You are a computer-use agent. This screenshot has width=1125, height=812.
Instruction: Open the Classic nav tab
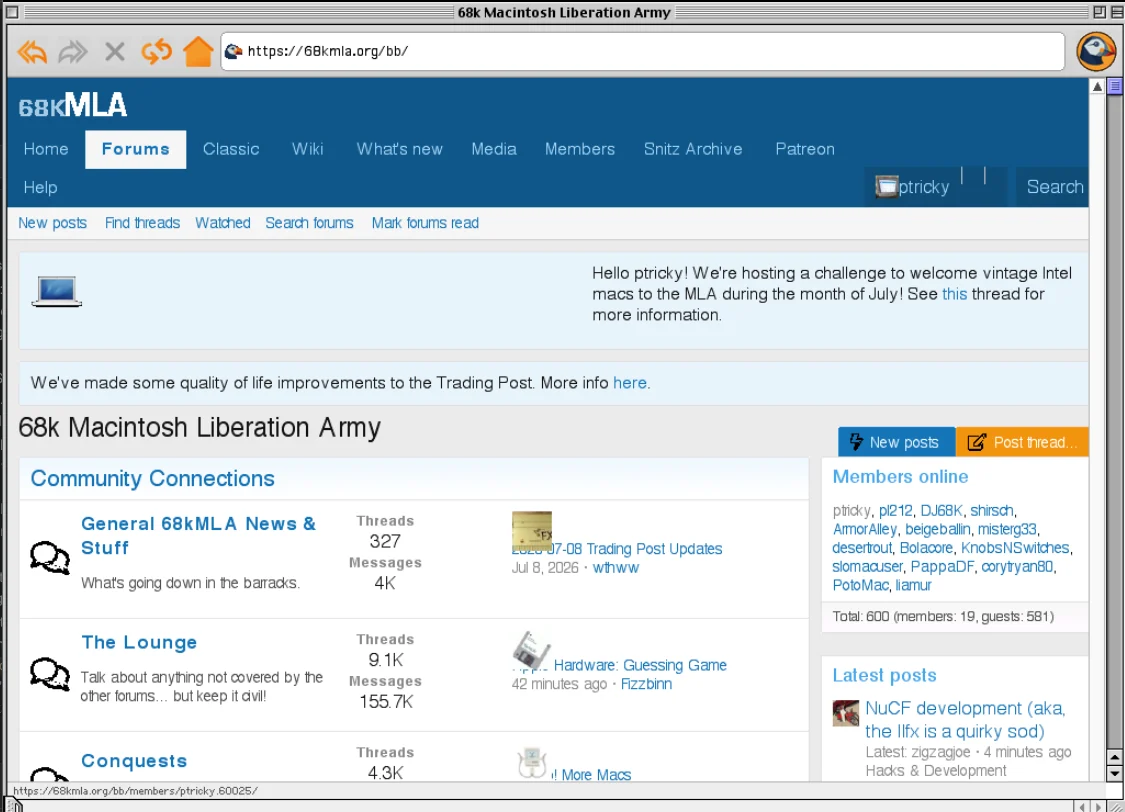pos(231,149)
